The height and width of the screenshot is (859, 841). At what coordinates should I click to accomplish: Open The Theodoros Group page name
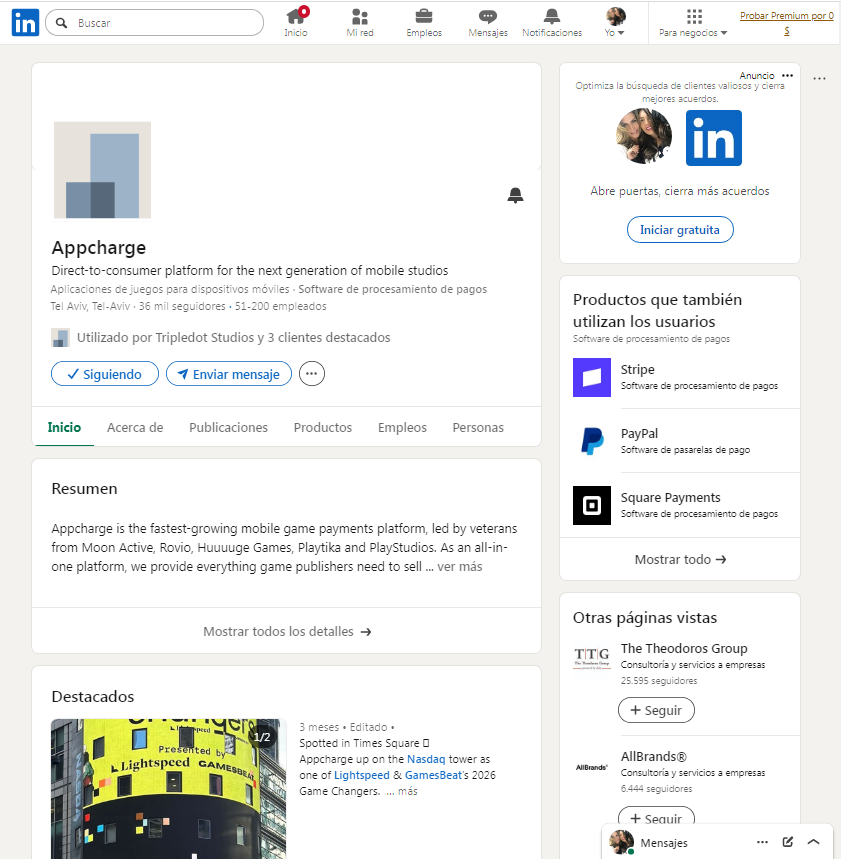[684, 649]
